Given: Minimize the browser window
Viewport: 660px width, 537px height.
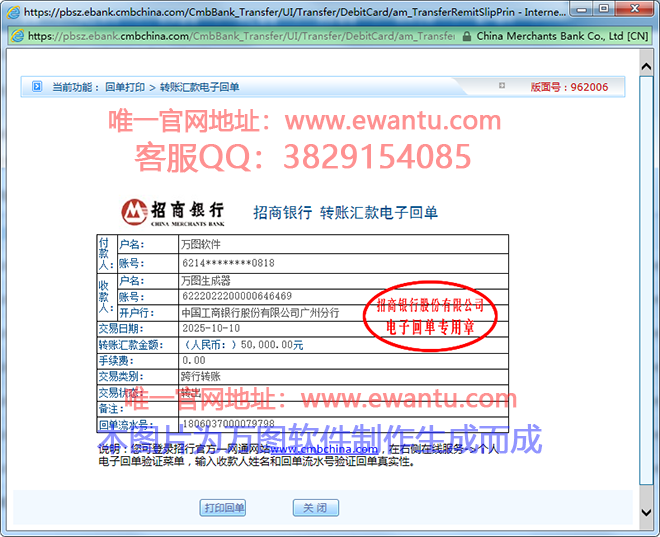Looking at the screenshot, I should pos(582,9).
